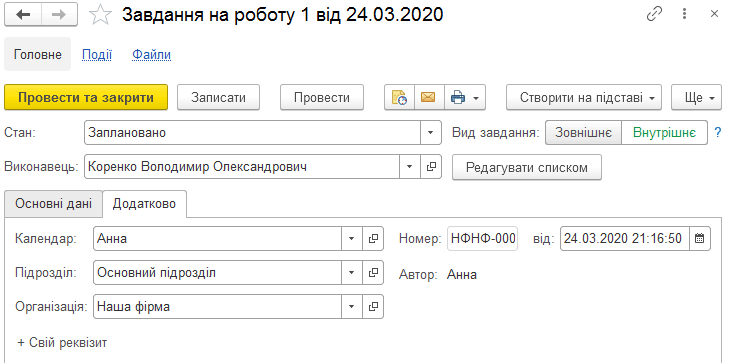The height and width of the screenshot is (363, 730).
Task: Click the Провести button
Action: [x=322, y=97]
